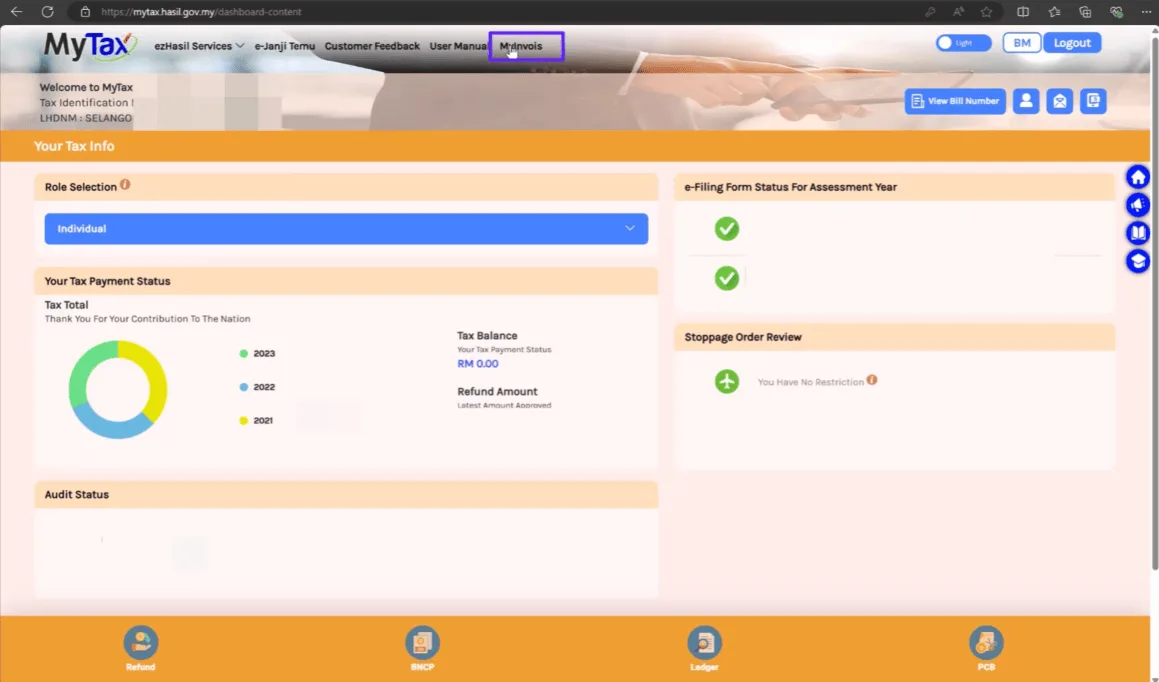The width and height of the screenshot is (1159, 682).
Task: Click the donut chart of tax totals
Action: click(118, 389)
